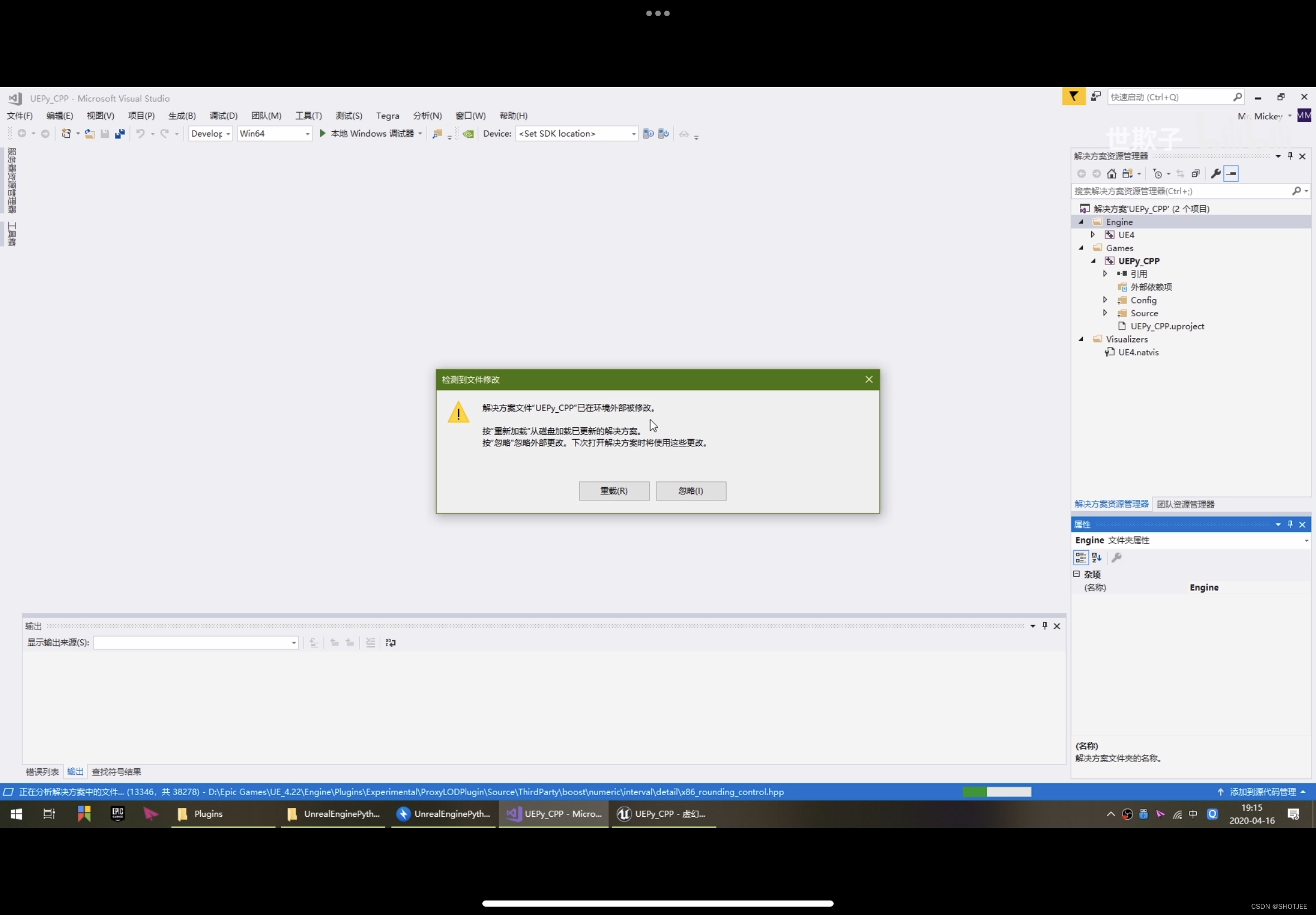Click the New Project toolbar icon

click(66, 133)
